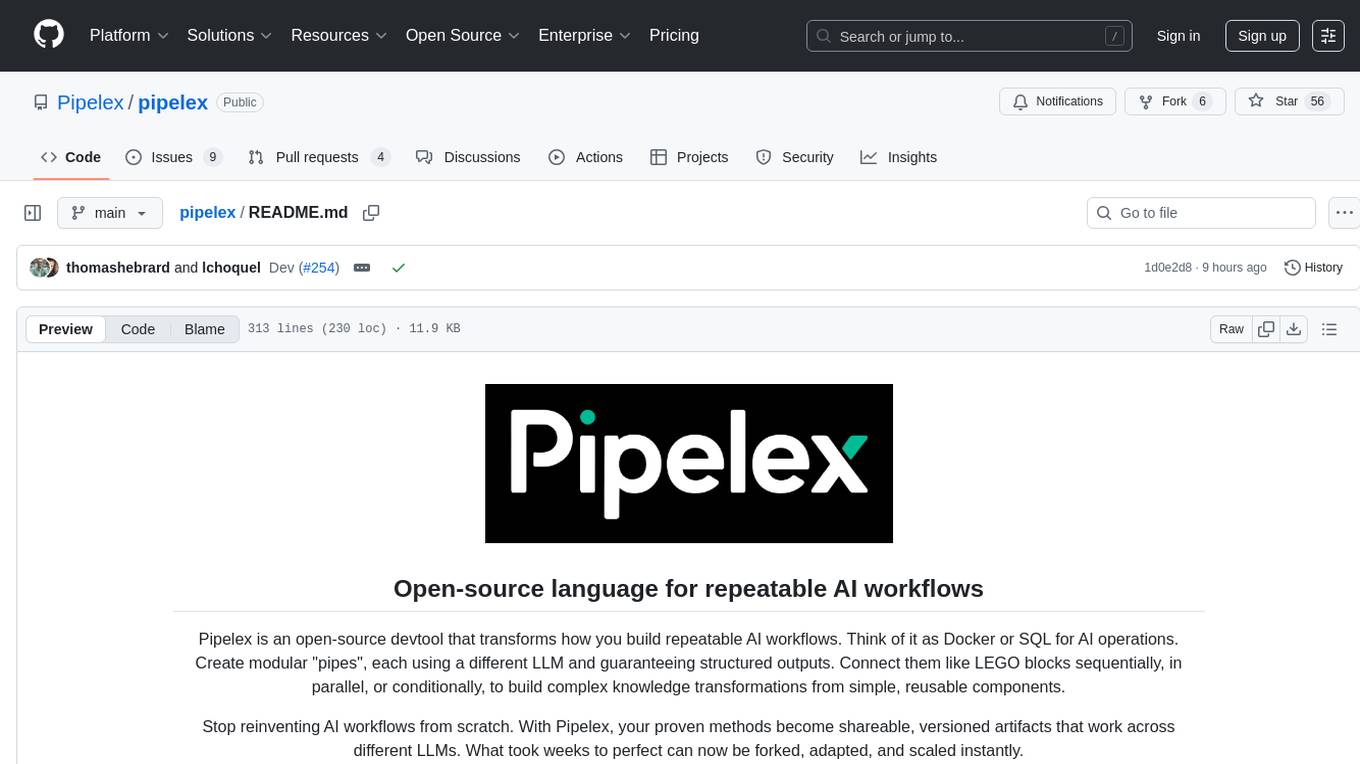Screen dimensions: 1360x764
Task: Click the Sign up button
Action: [1262, 36]
